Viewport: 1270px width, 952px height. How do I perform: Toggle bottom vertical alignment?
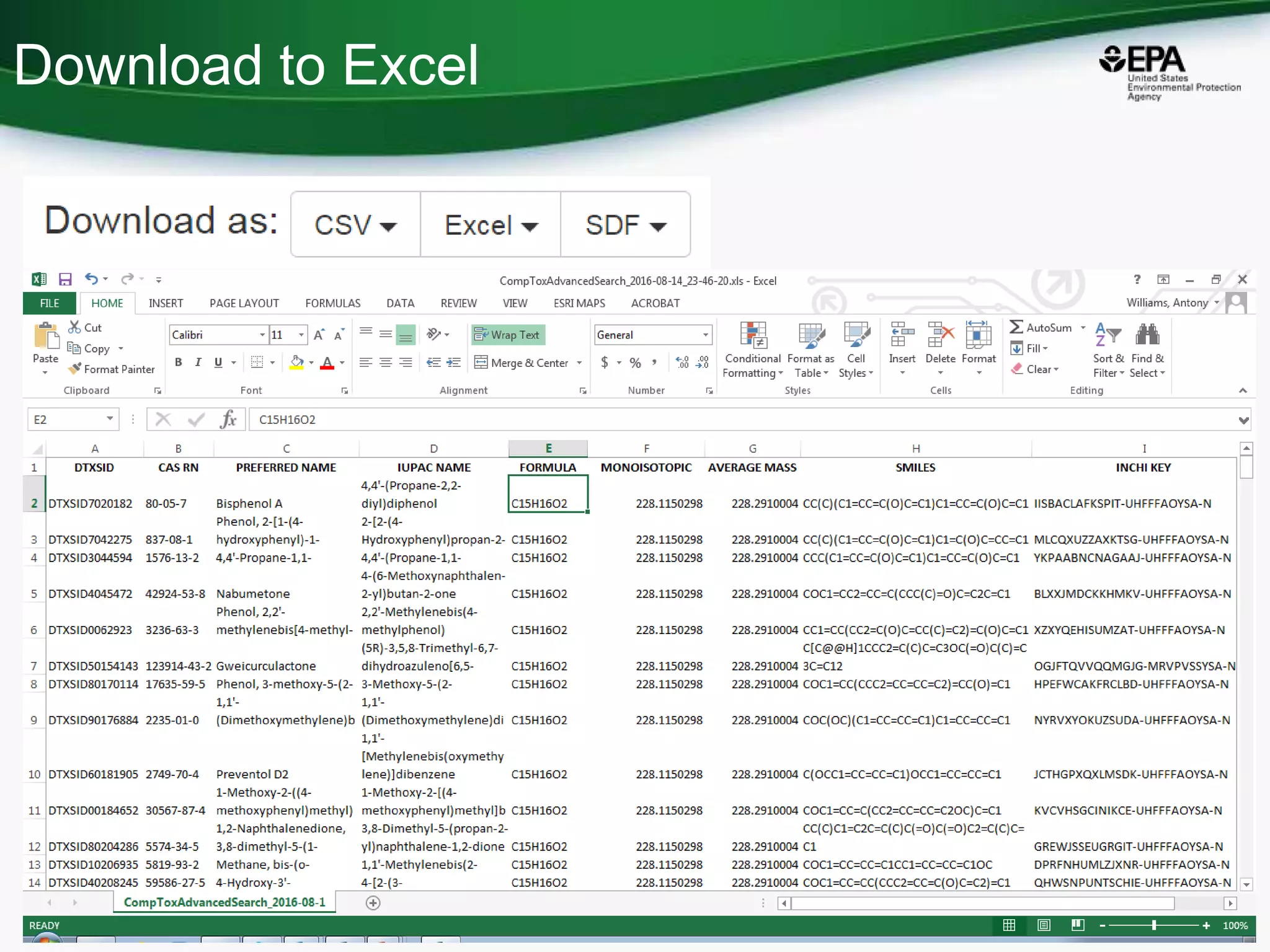(x=406, y=335)
